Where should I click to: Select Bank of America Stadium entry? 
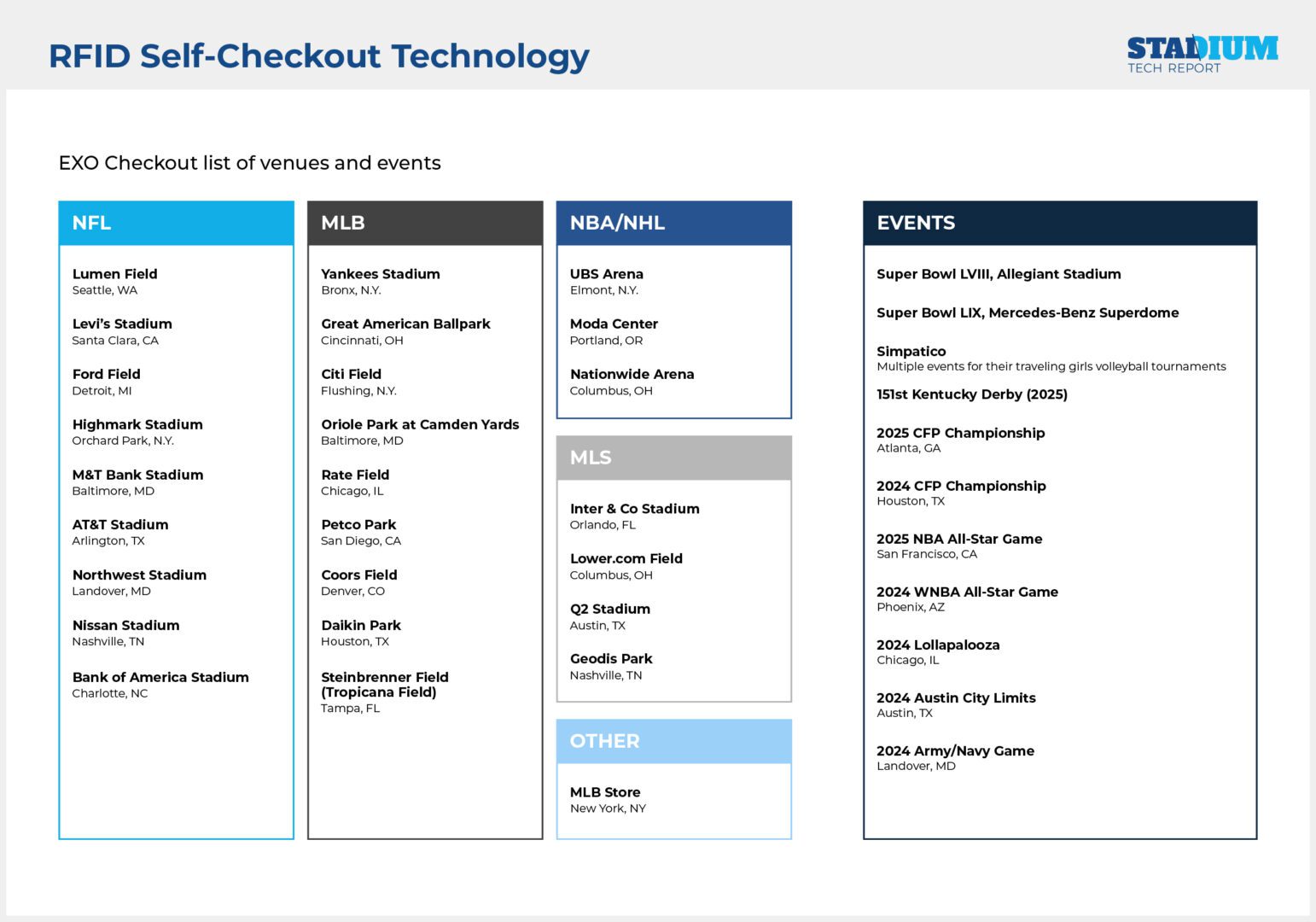point(160,677)
